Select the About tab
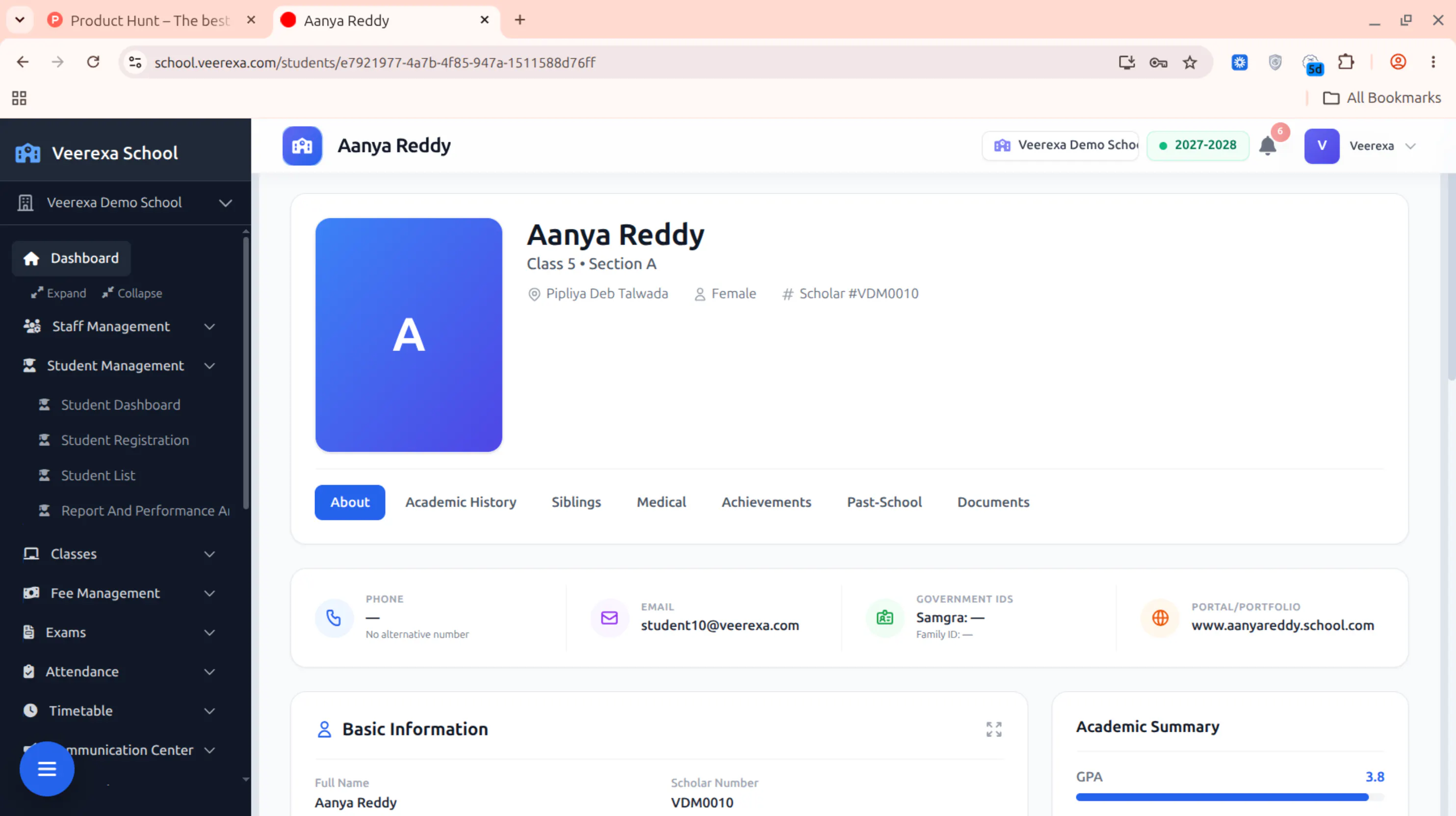 (x=350, y=502)
